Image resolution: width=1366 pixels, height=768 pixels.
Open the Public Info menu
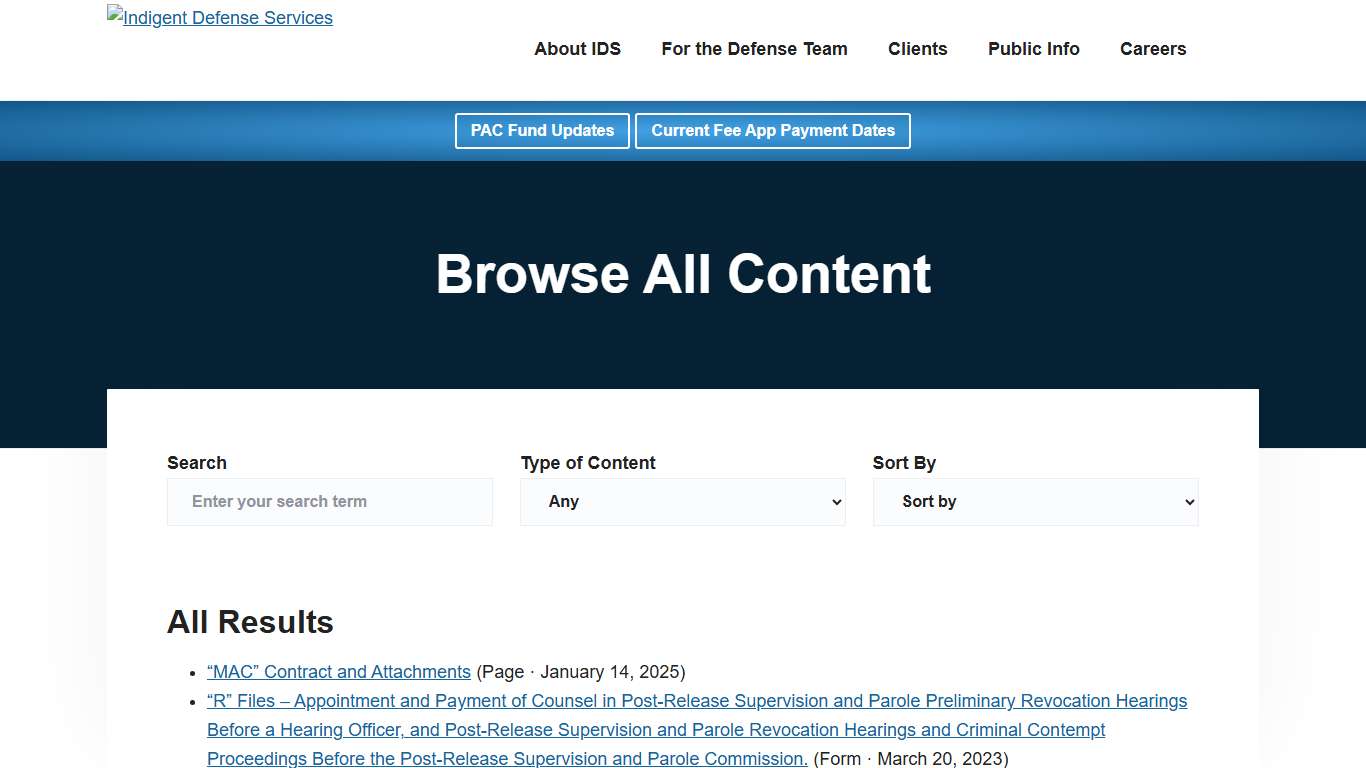[x=1033, y=49]
